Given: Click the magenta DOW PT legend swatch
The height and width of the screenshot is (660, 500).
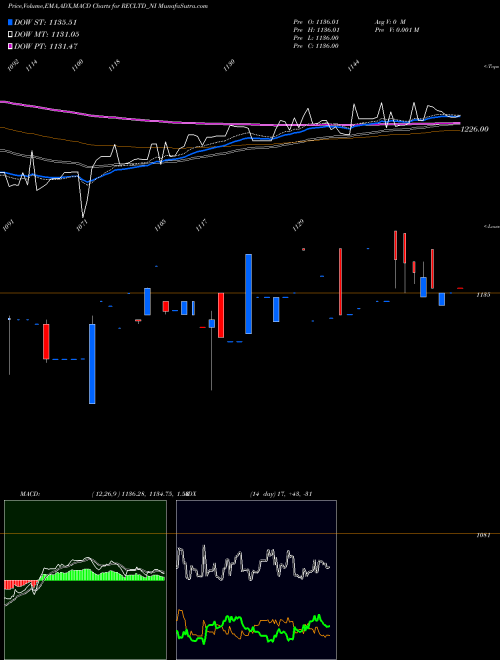Looking at the screenshot, I should pyautogui.click(x=10, y=46).
